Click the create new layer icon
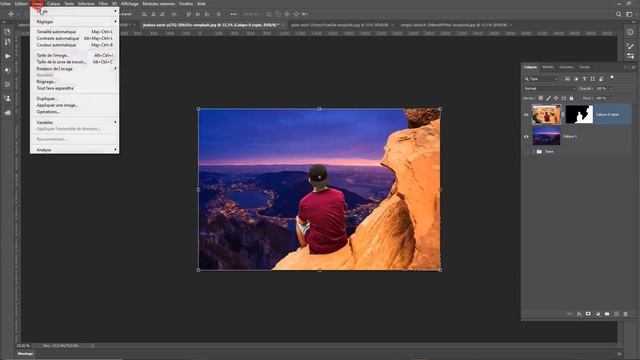This screenshot has height=360, width=640. (616, 314)
